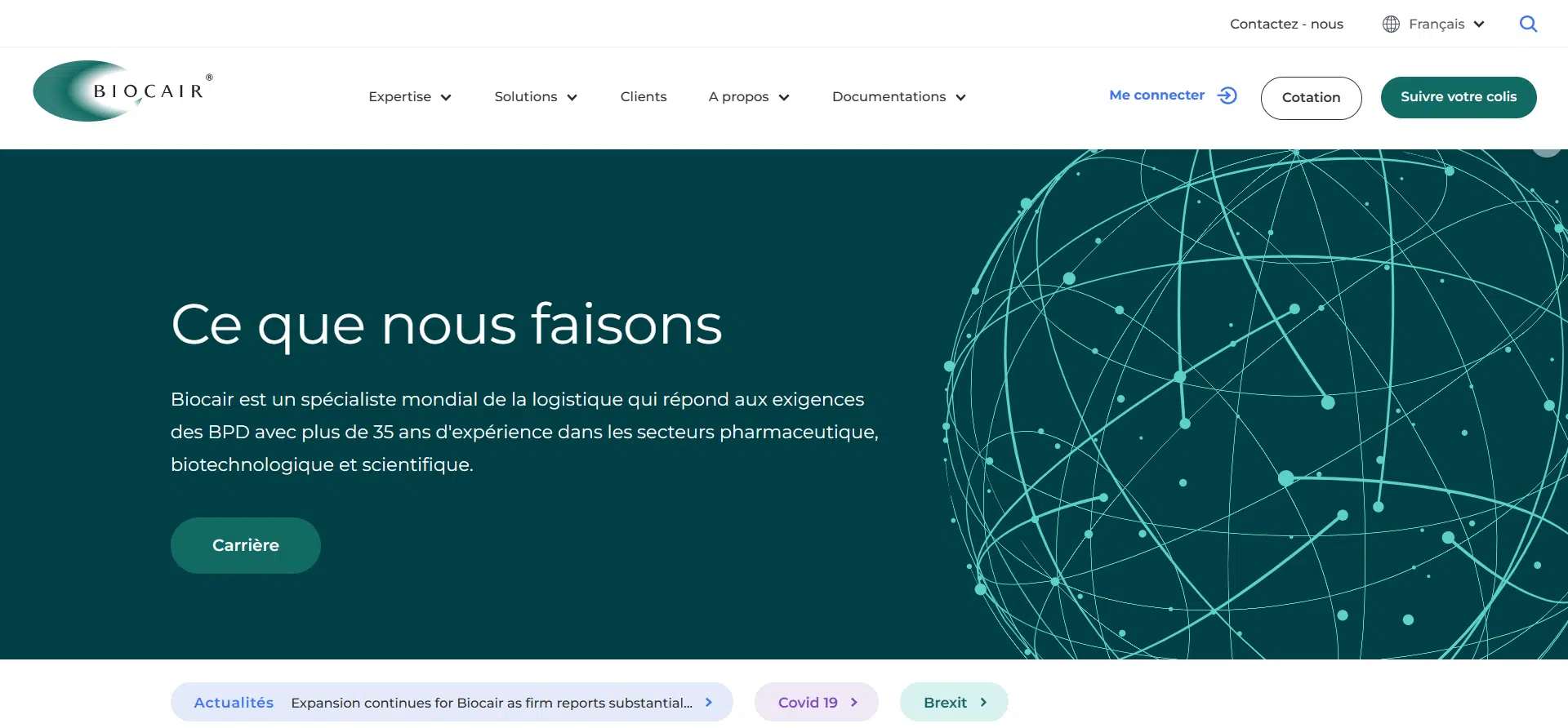
Task: Click the Carrière button
Action: tap(246, 545)
